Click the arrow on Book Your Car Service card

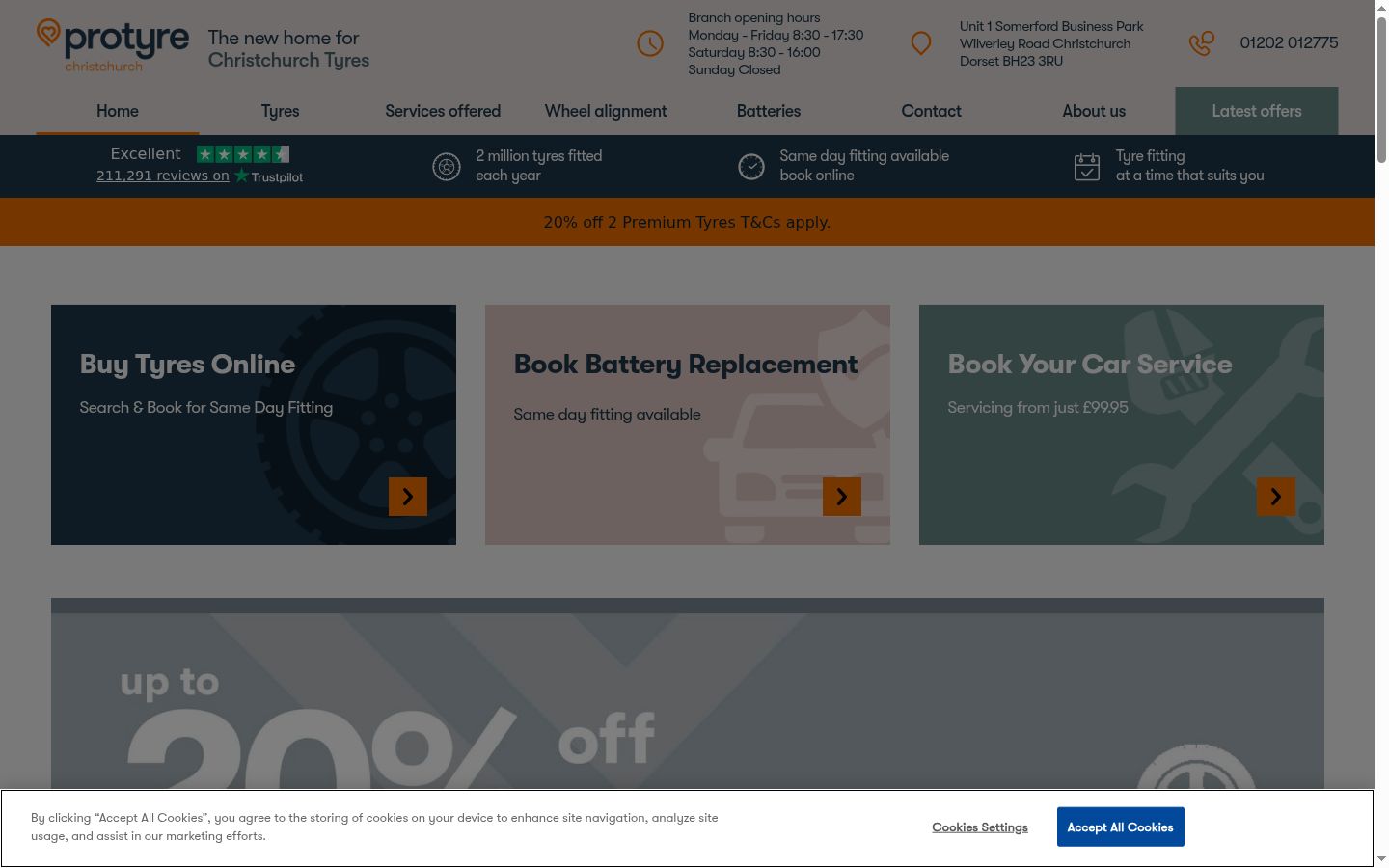pos(1276,497)
